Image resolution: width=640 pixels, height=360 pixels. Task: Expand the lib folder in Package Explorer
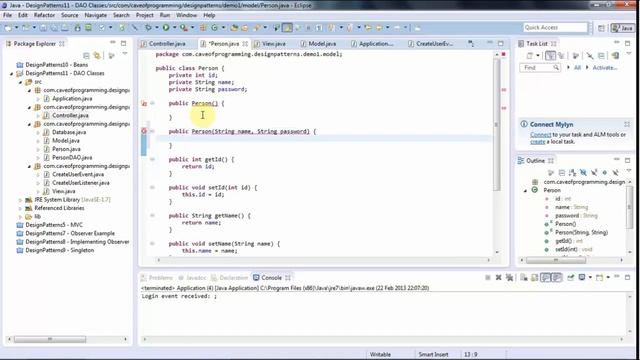pyautogui.click(x=20, y=217)
